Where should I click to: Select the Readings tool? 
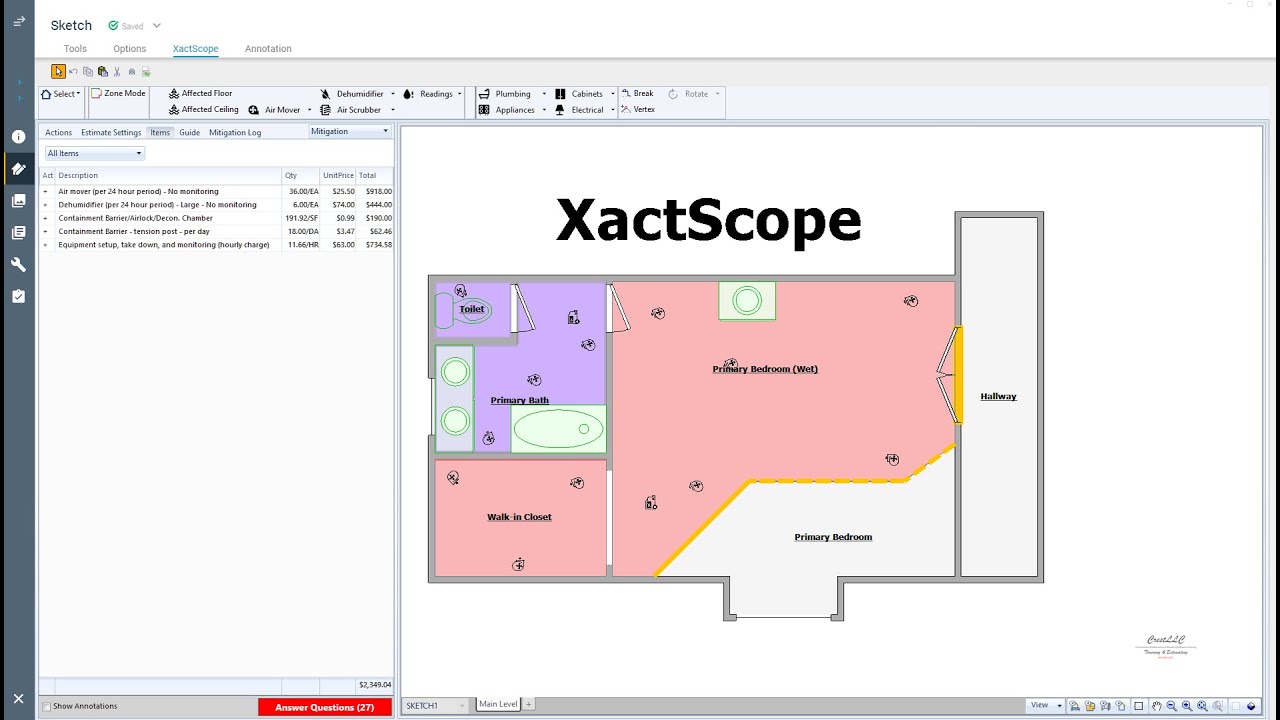(428, 94)
